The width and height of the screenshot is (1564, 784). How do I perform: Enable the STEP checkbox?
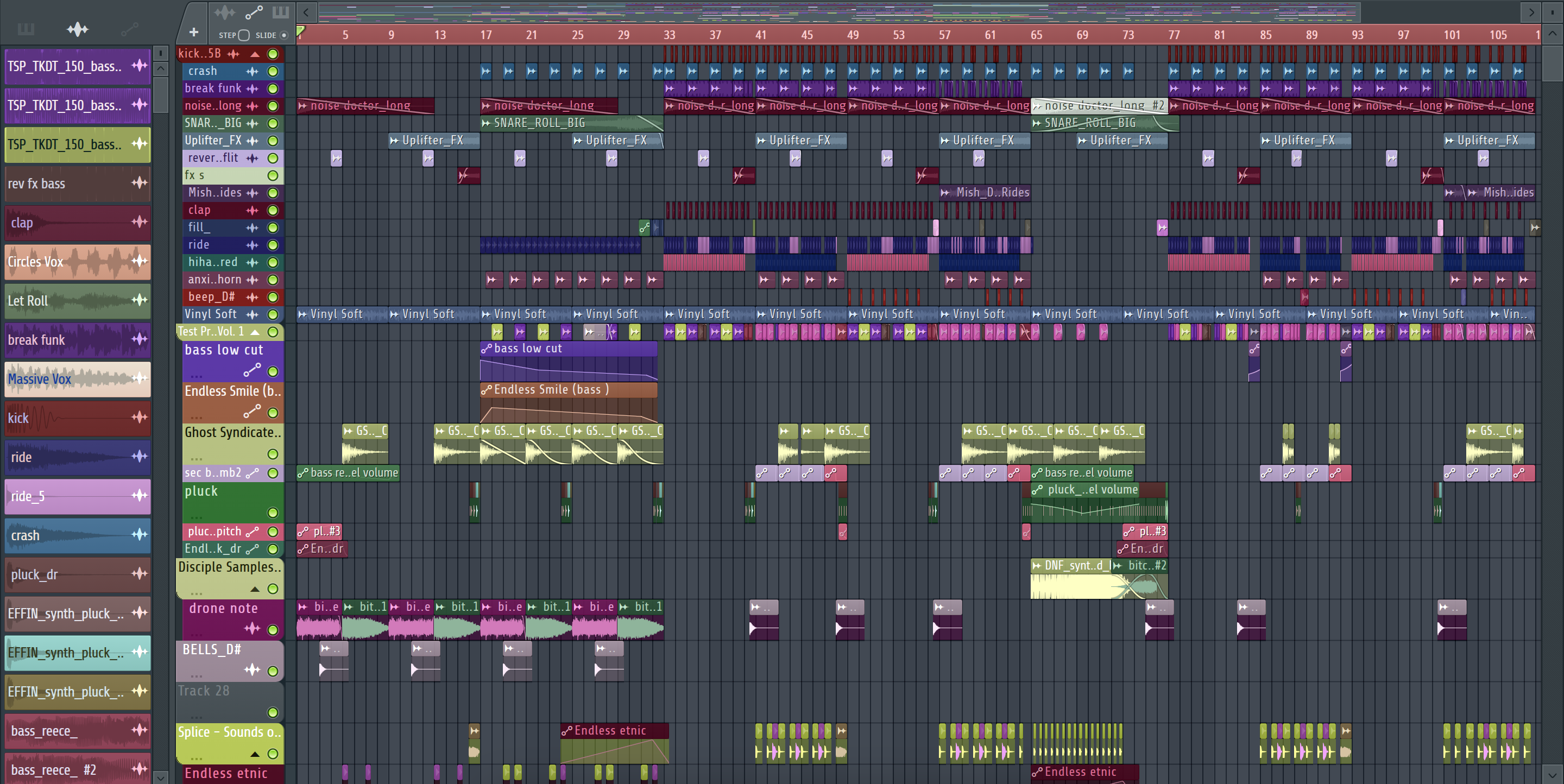point(244,35)
